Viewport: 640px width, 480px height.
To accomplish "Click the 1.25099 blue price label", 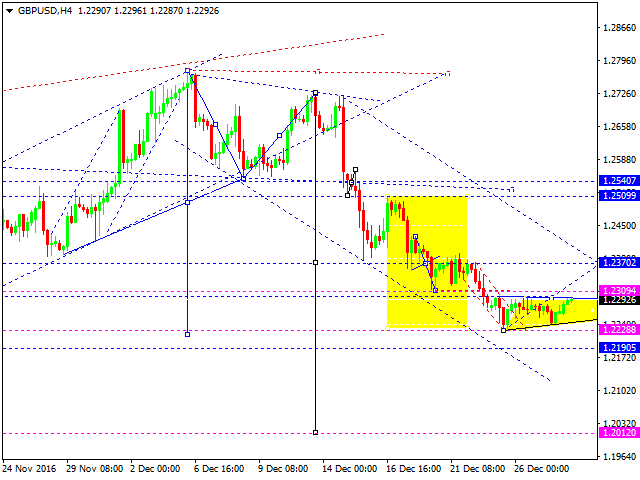I will click(619, 196).
